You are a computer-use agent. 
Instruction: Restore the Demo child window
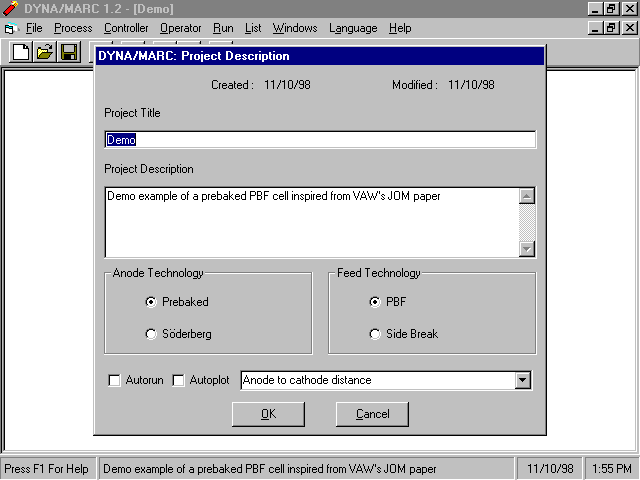[x=611, y=28]
